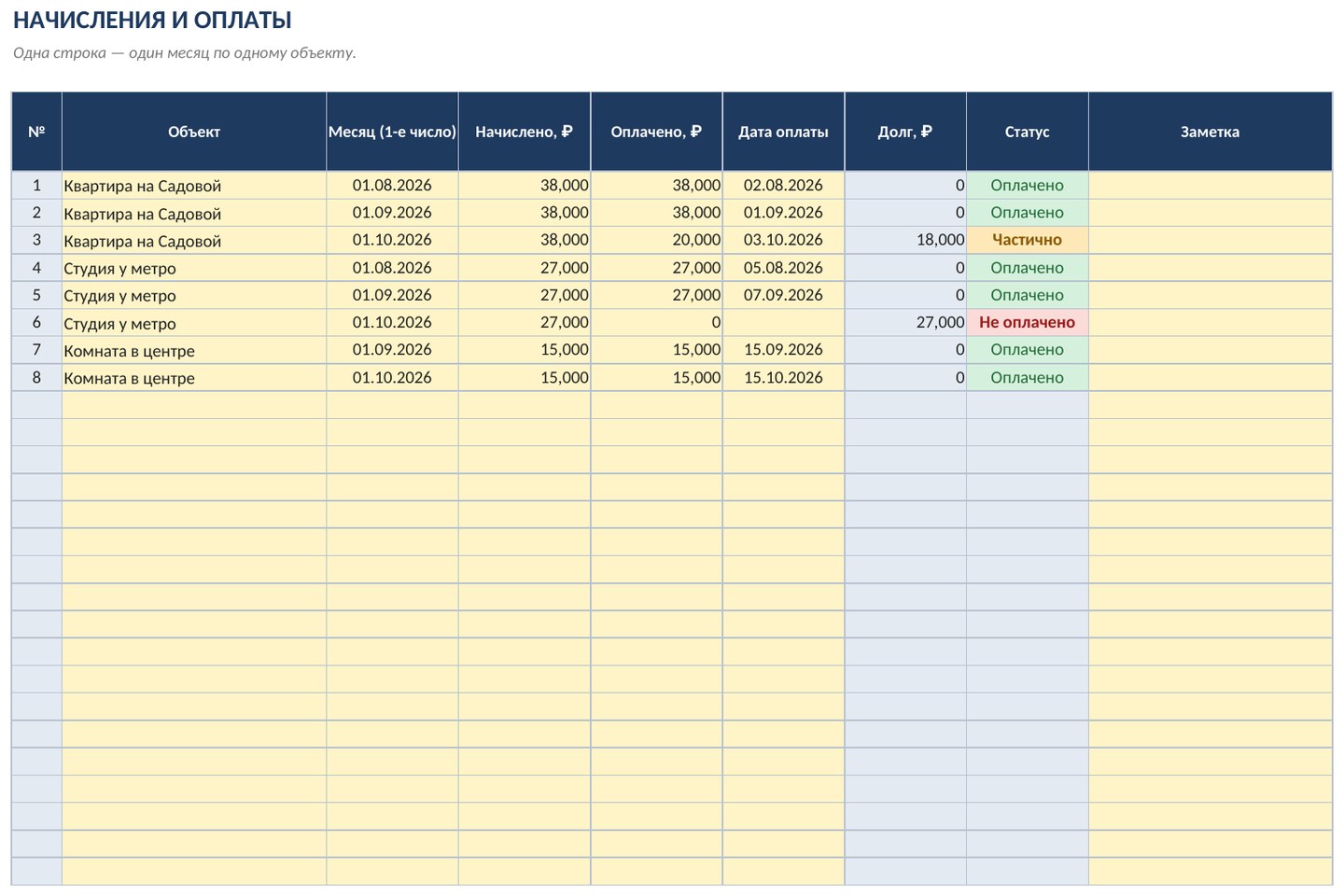The height and width of the screenshot is (896, 1344).
Task: Select the 'Оплачено, ₽' column header
Action: [656, 132]
